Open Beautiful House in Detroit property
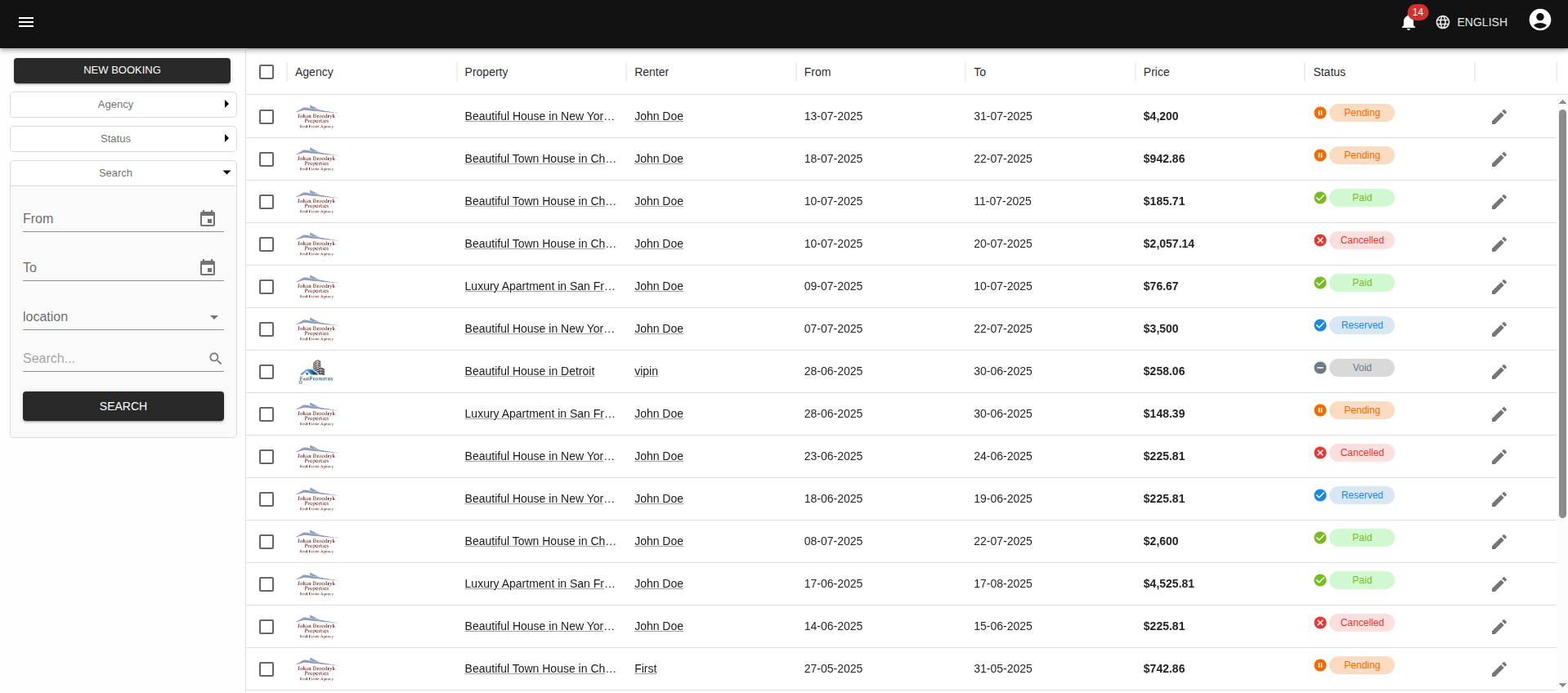Screen dimensions: 1568x693 click(530, 371)
